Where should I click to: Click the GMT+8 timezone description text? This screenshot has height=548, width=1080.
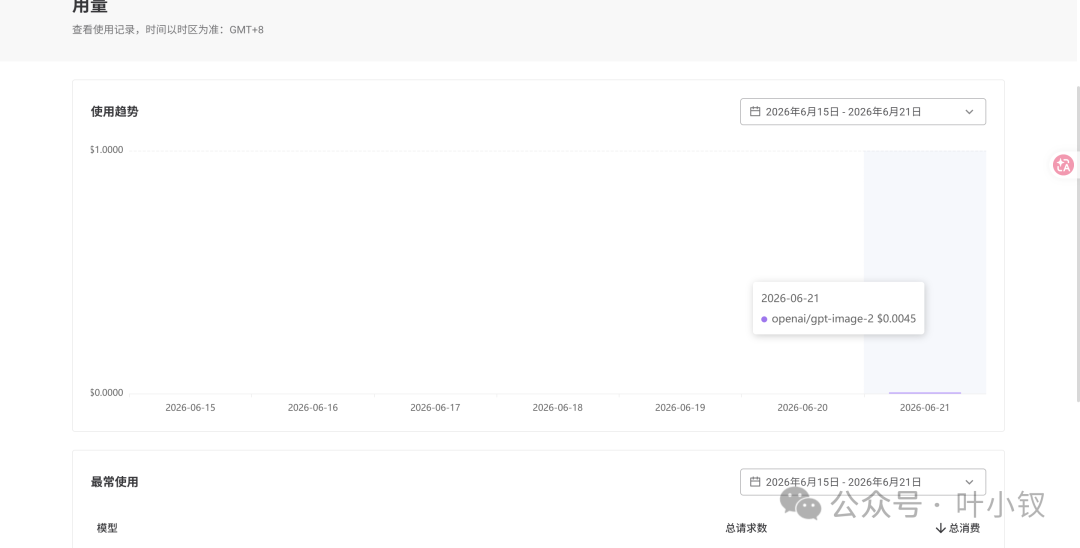coord(168,30)
